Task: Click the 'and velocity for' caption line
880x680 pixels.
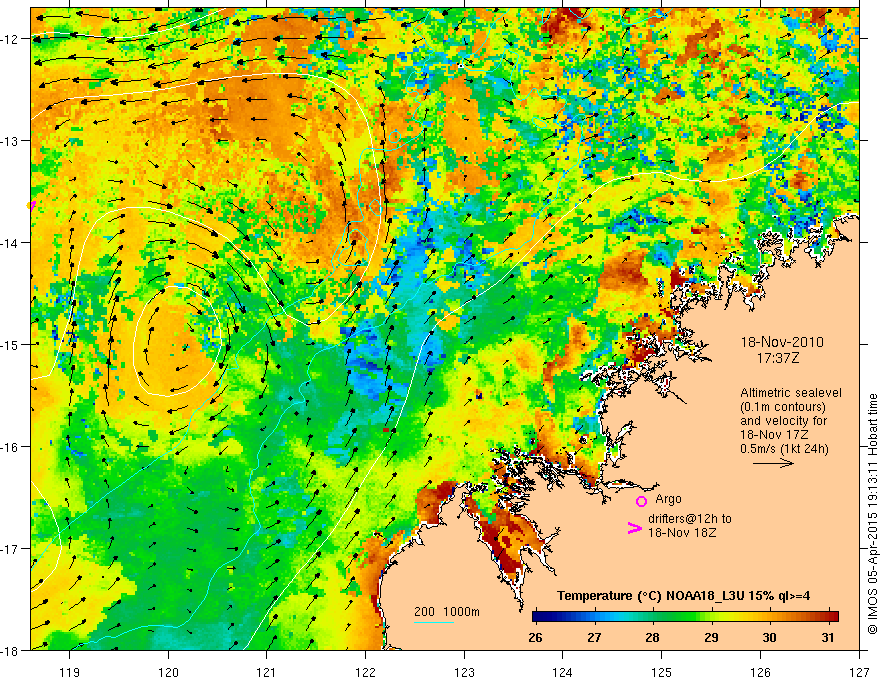Action: pos(783,421)
